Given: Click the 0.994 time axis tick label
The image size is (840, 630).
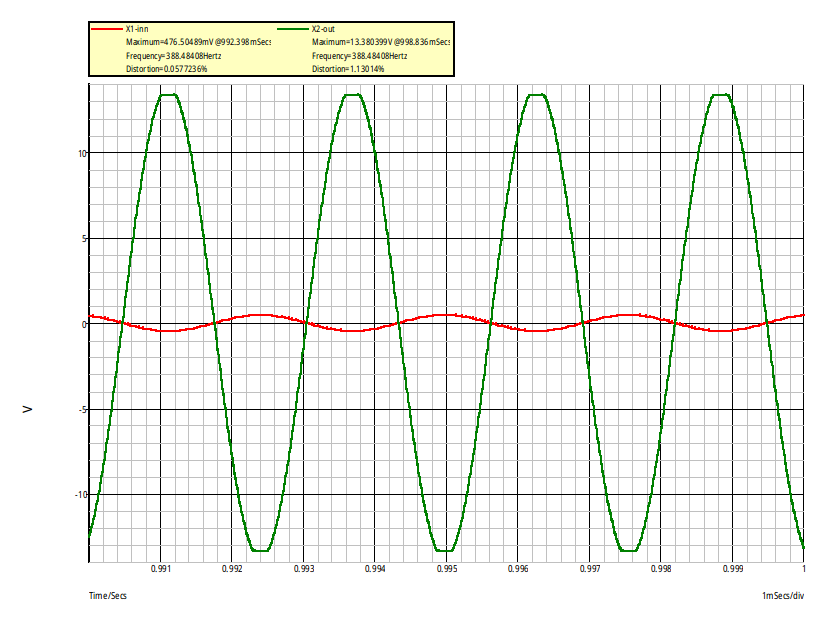Looking at the screenshot, I should [x=375, y=568].
